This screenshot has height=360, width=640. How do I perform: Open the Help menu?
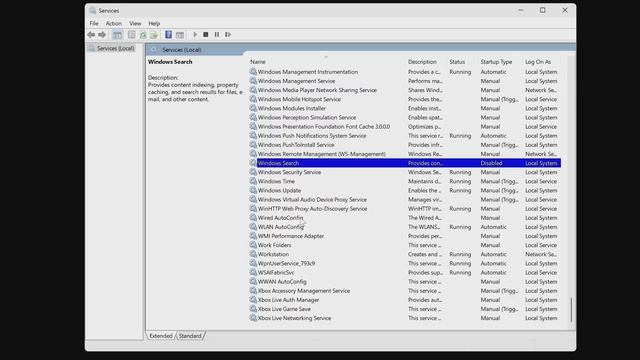(154, 23)
